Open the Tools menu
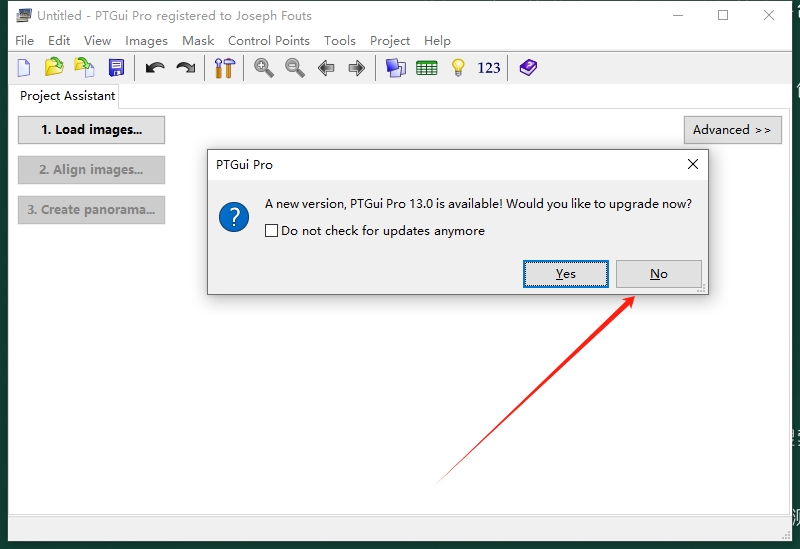 [x=340, y=41]
